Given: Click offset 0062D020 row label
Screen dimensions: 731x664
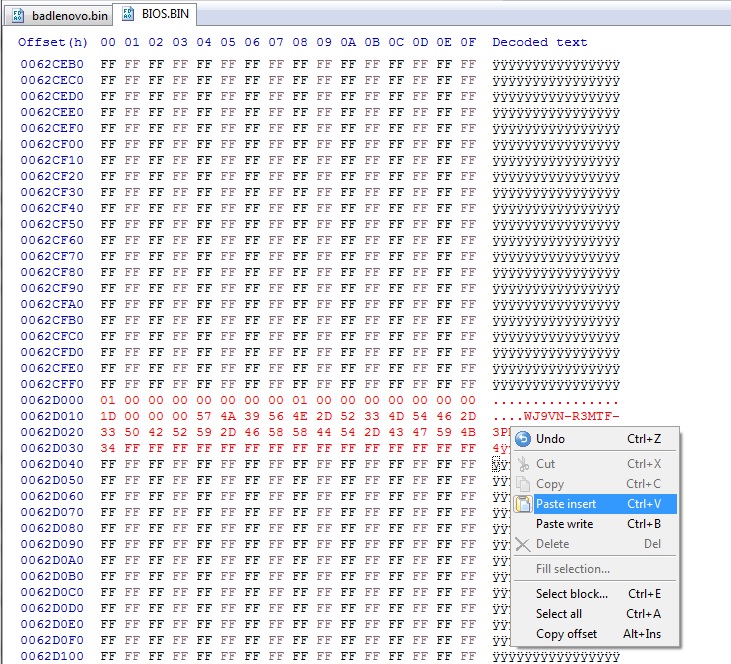Looking at the screenshot, I should (x=52, y=432).
